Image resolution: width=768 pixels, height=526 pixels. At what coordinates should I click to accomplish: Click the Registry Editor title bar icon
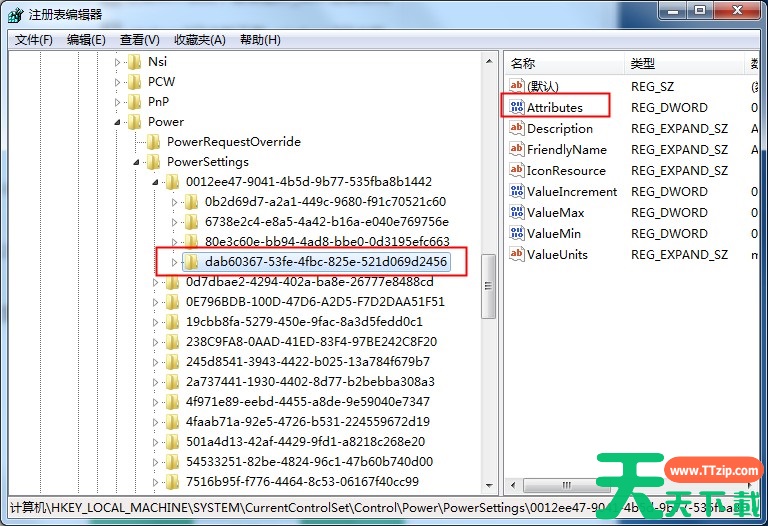(15, 15)
